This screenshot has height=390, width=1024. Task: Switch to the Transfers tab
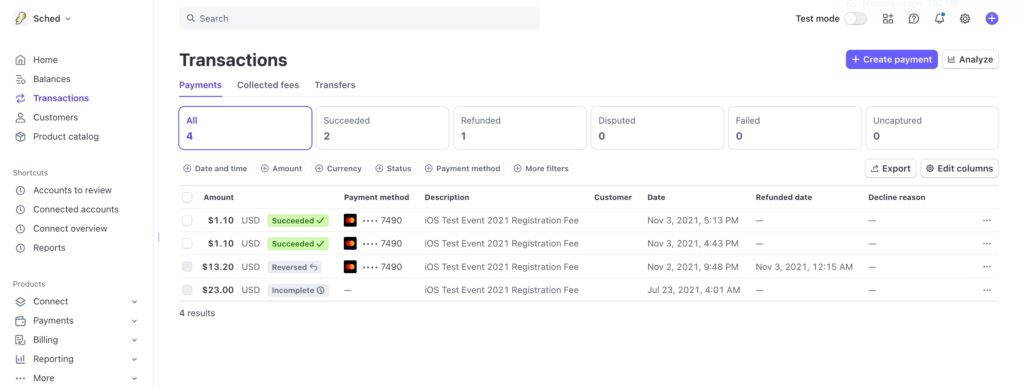point(335,85)
